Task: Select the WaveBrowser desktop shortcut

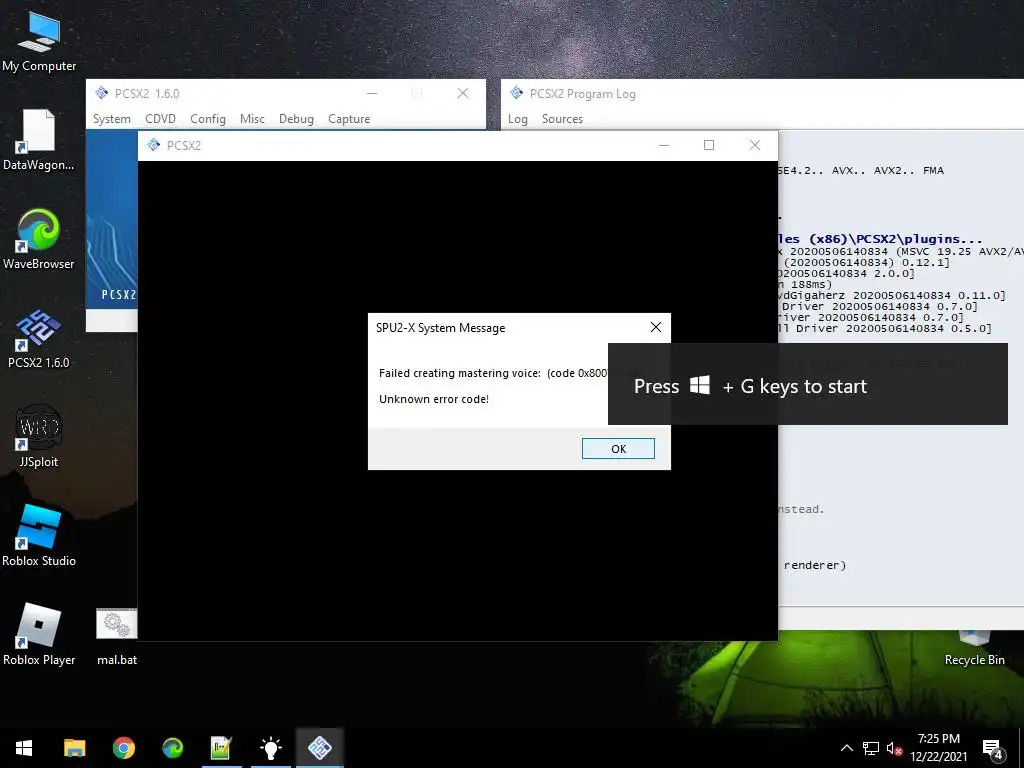Action: click(39, 239)
